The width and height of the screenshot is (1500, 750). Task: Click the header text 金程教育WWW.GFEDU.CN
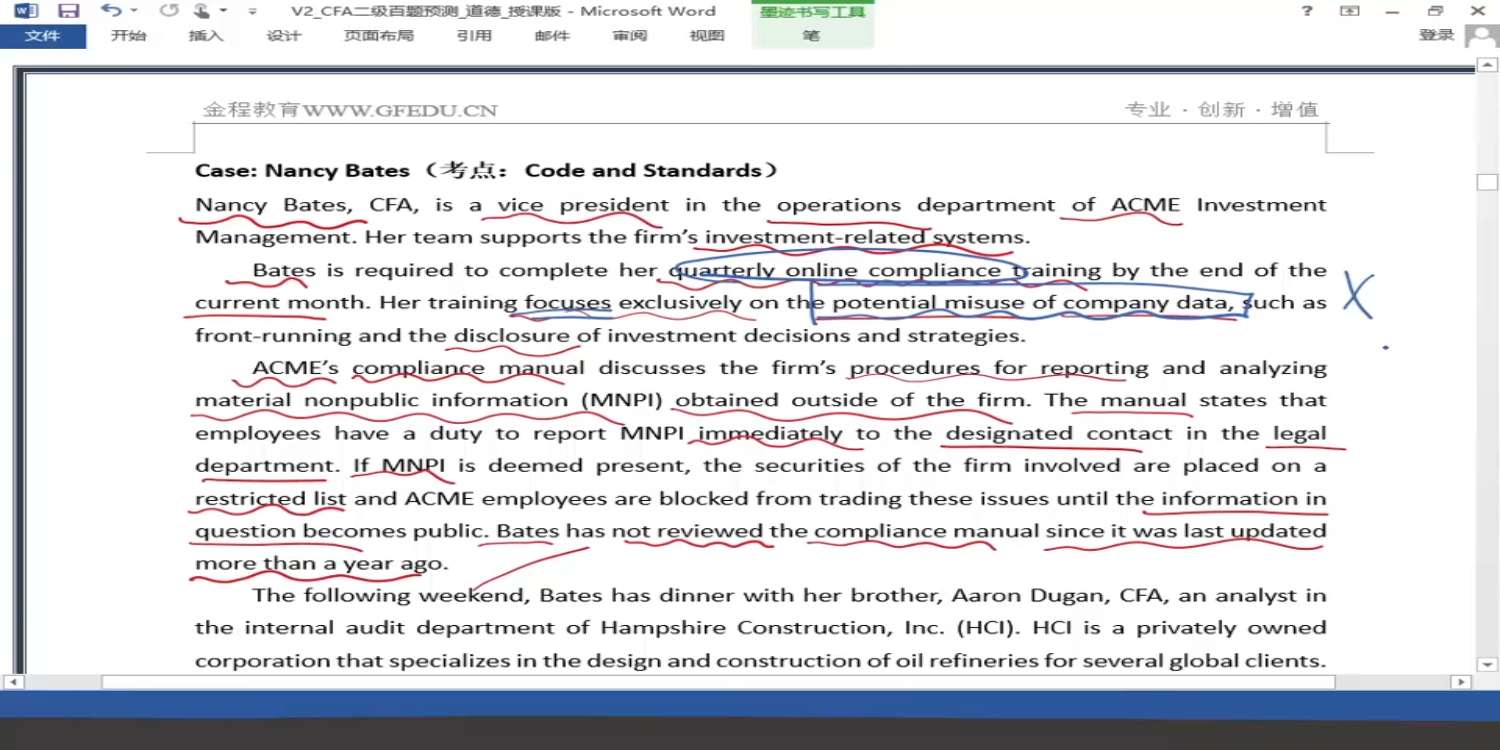tap(350, 110)
